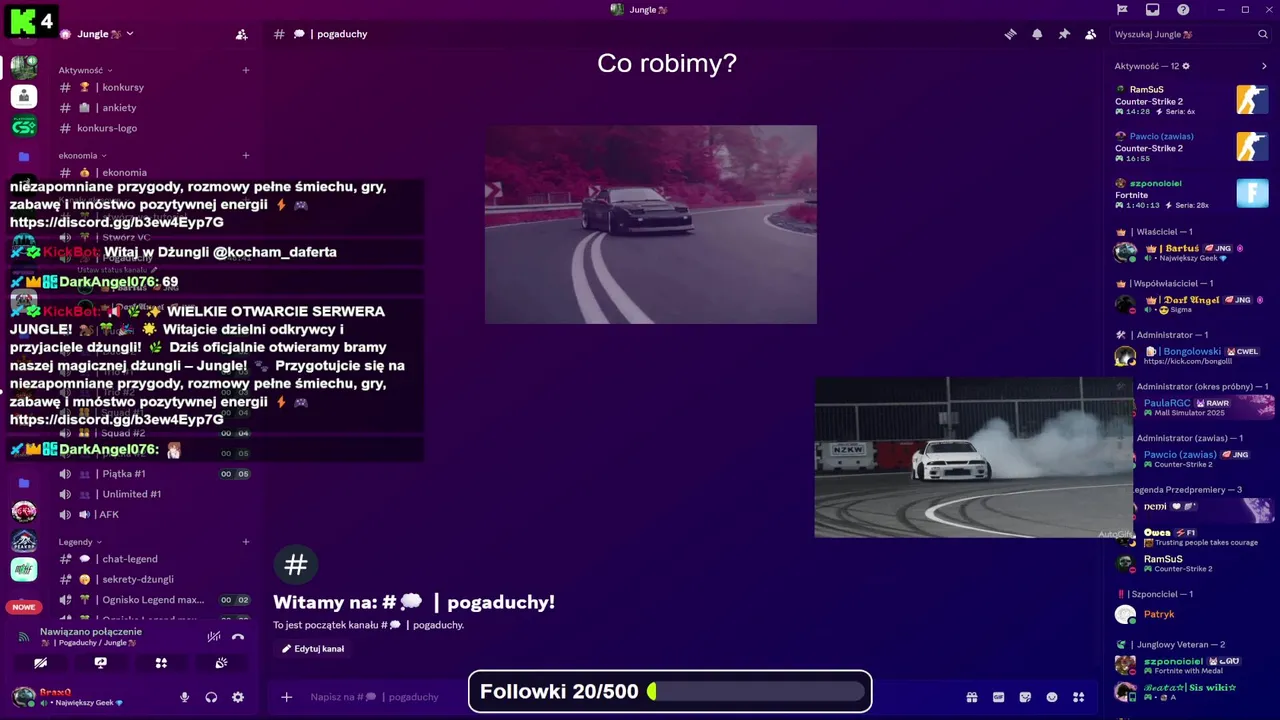This screenshot has width=1280, height=720.
Task: Open Bongolowski member profile
Action: click(1192, 356)
